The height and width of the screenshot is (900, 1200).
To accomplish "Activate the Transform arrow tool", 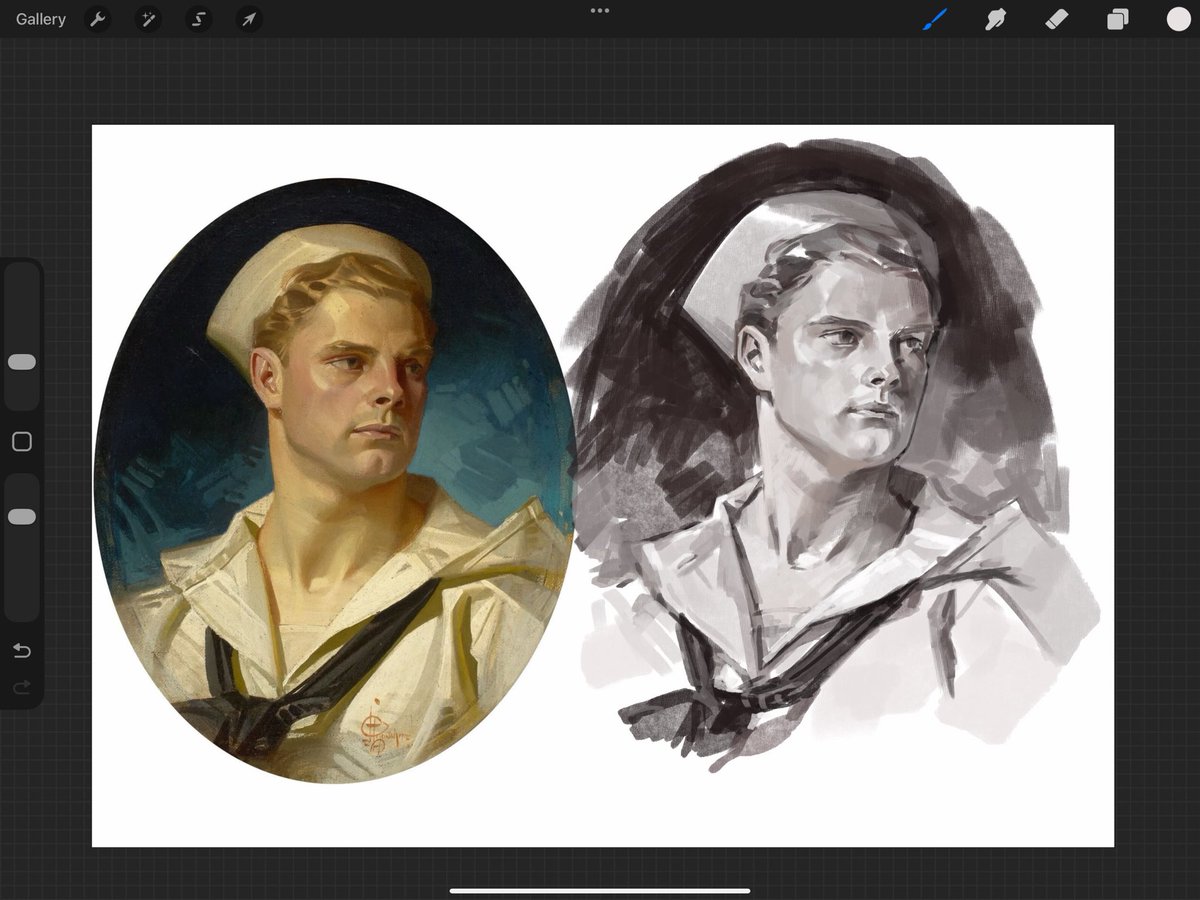I will [248, 19].
